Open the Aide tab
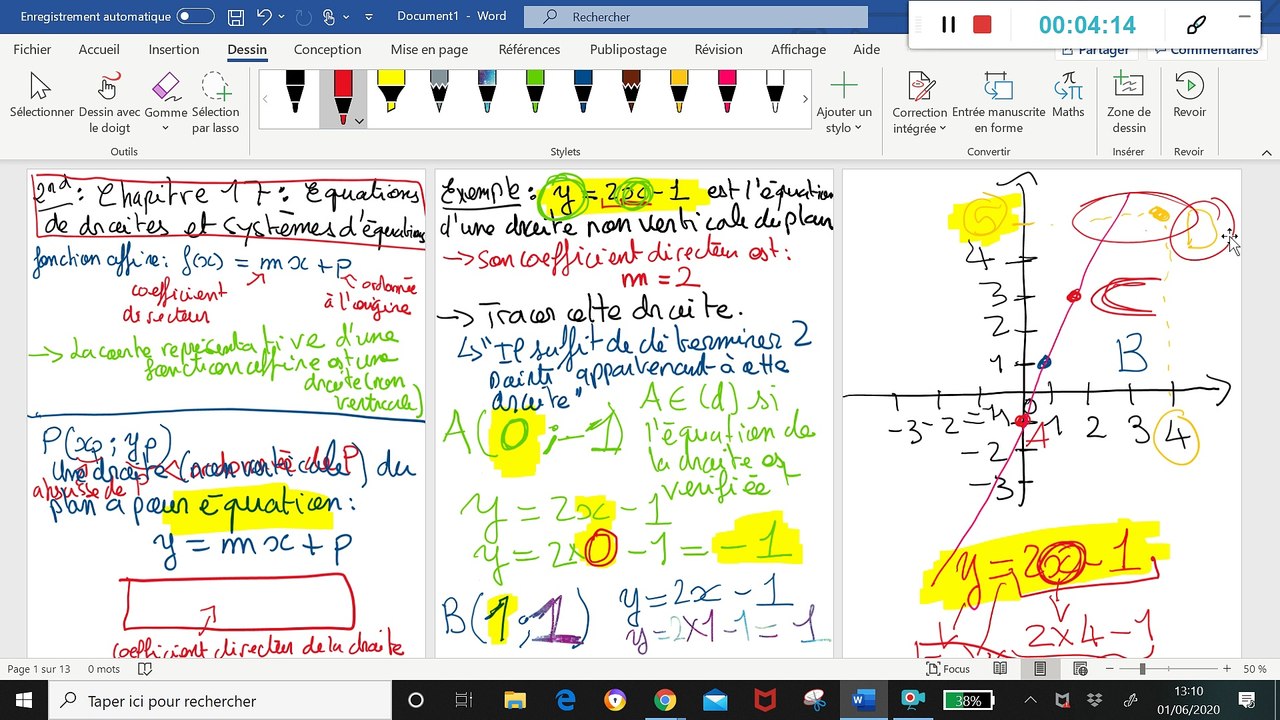Screen dimensions: 1280x720 (x=867, y=49)
